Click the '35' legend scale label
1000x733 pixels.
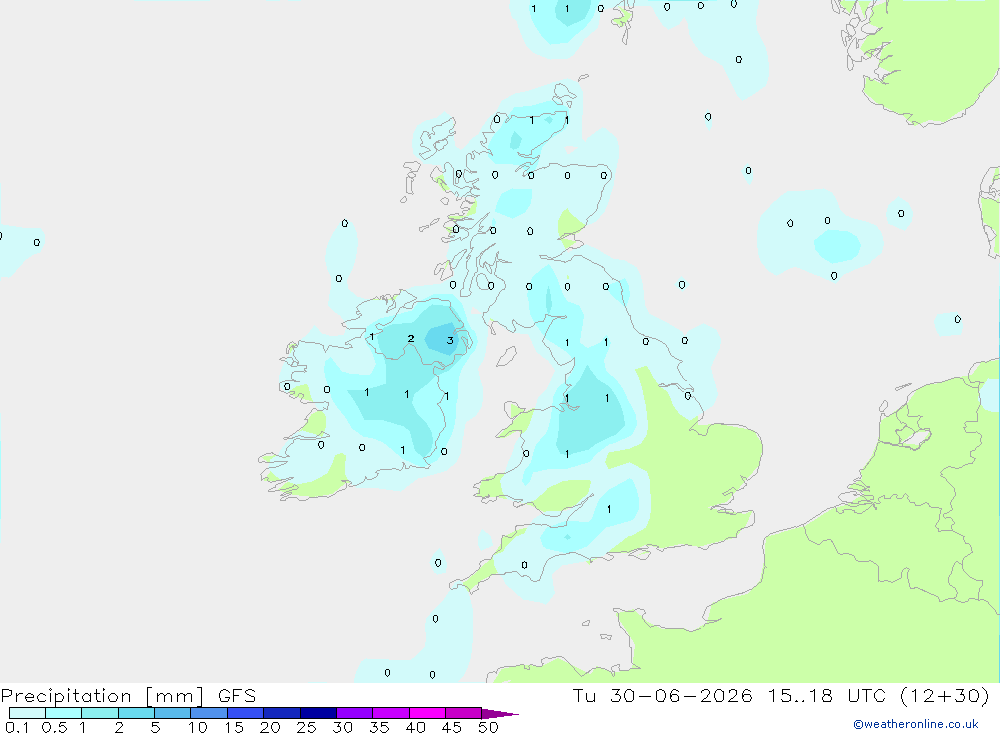tap(379, 727)
